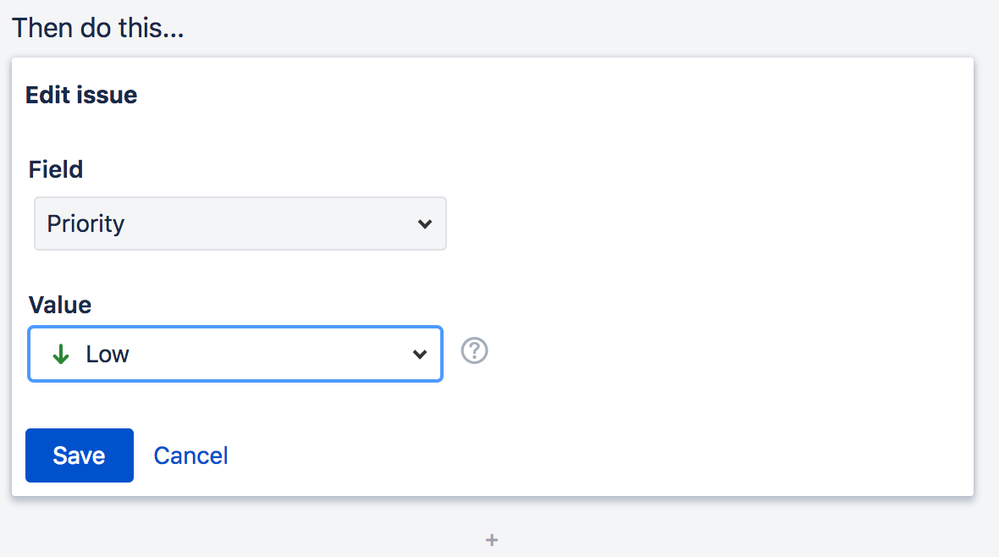Image resolution: width=999 pixels, height=557 pixels.
Task: Select the "Low" text in the Value box
Action: (107, 354)
